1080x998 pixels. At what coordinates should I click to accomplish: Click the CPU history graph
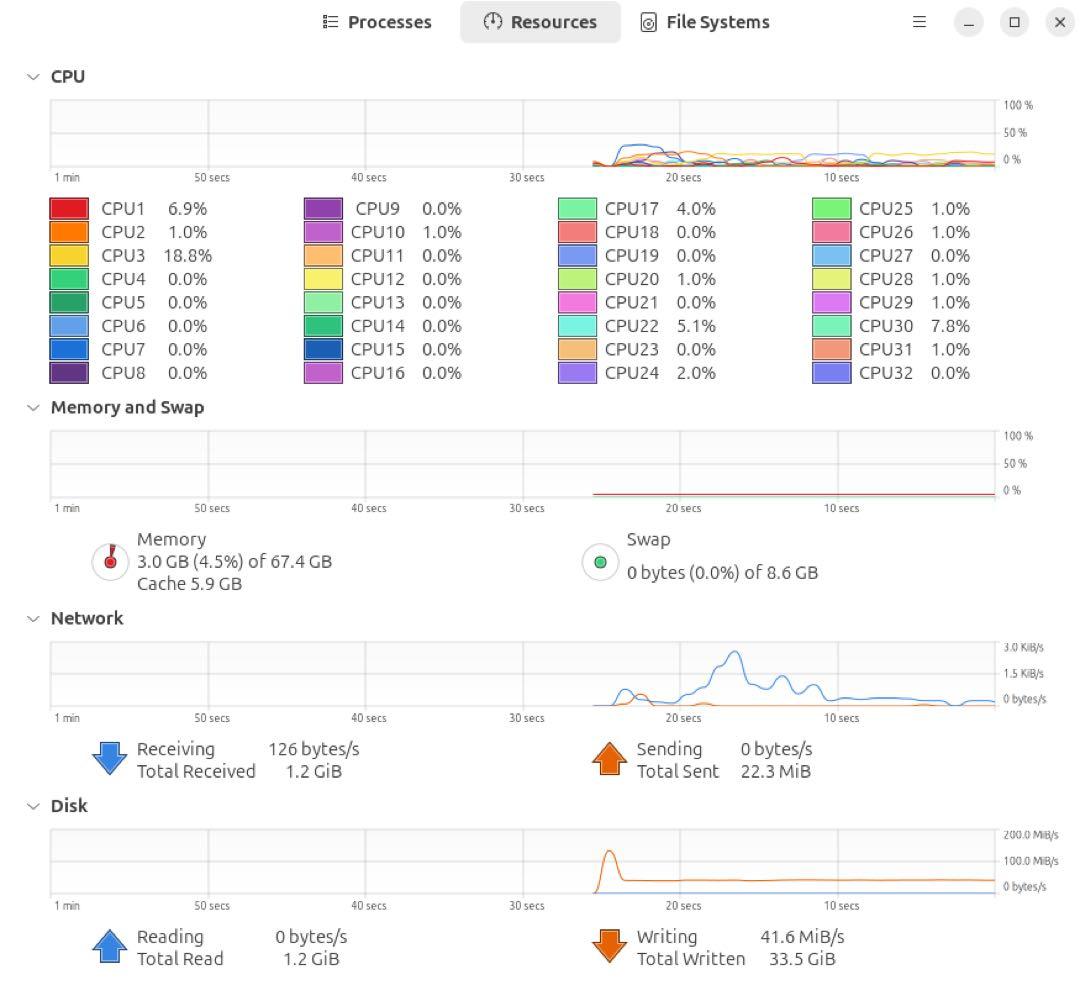(522, 133)
